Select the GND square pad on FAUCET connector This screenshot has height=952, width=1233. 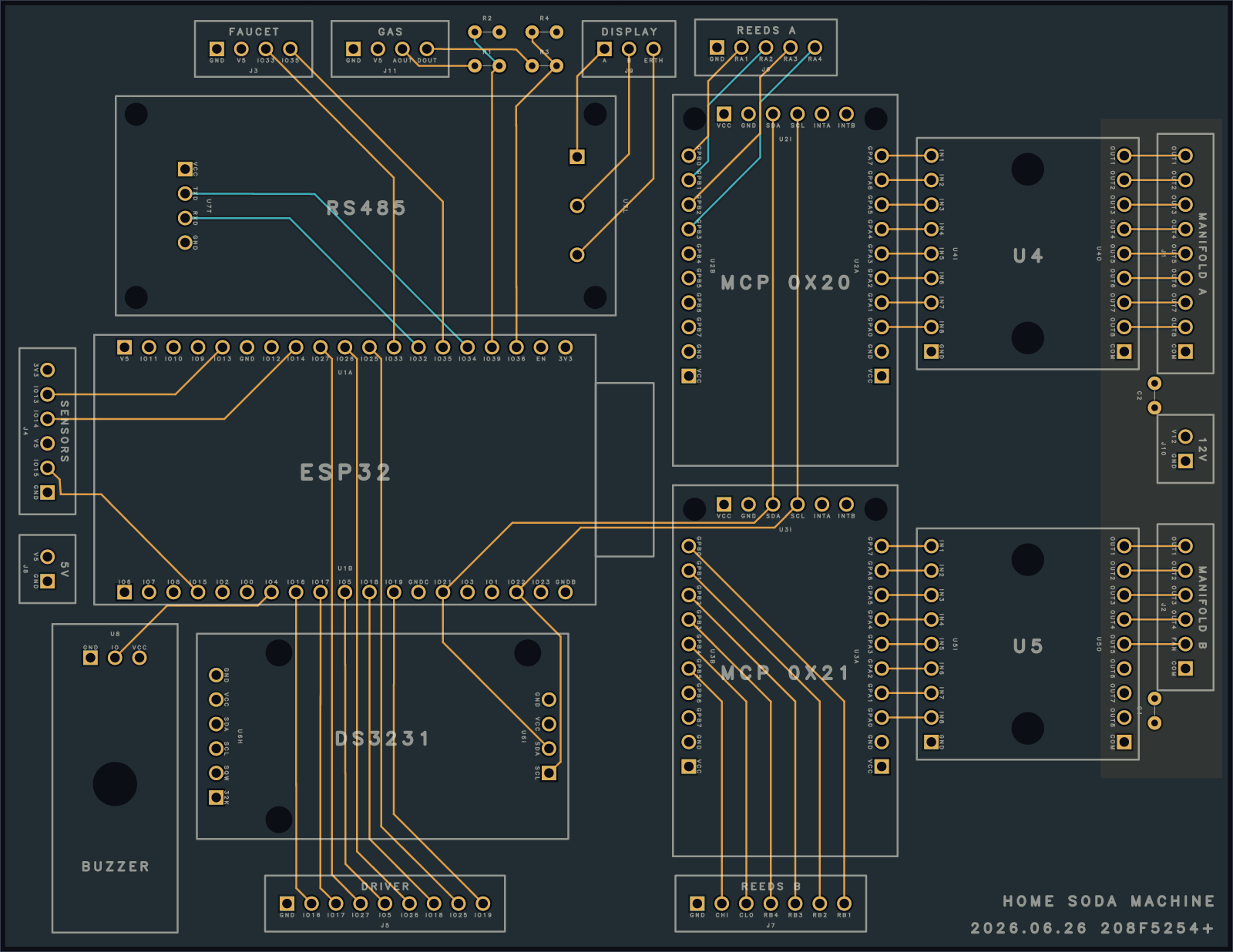coord(217,49)
